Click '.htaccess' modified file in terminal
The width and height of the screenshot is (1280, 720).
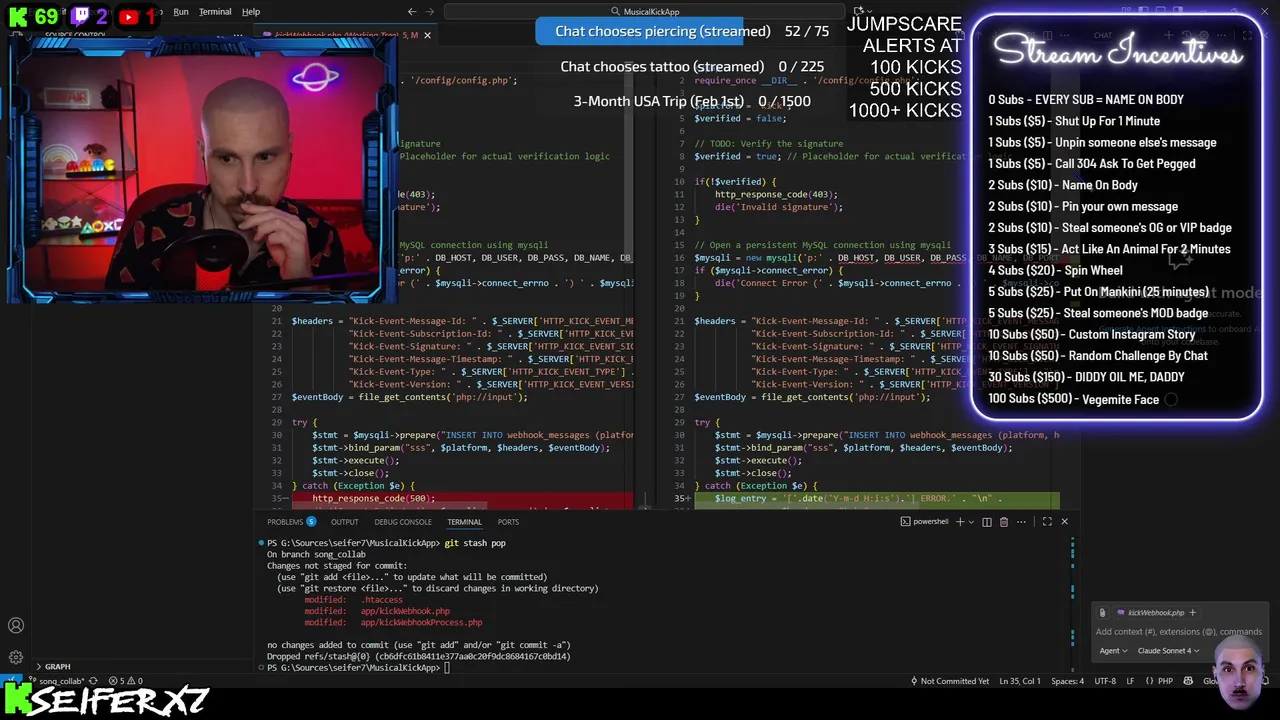pos(382,600)
